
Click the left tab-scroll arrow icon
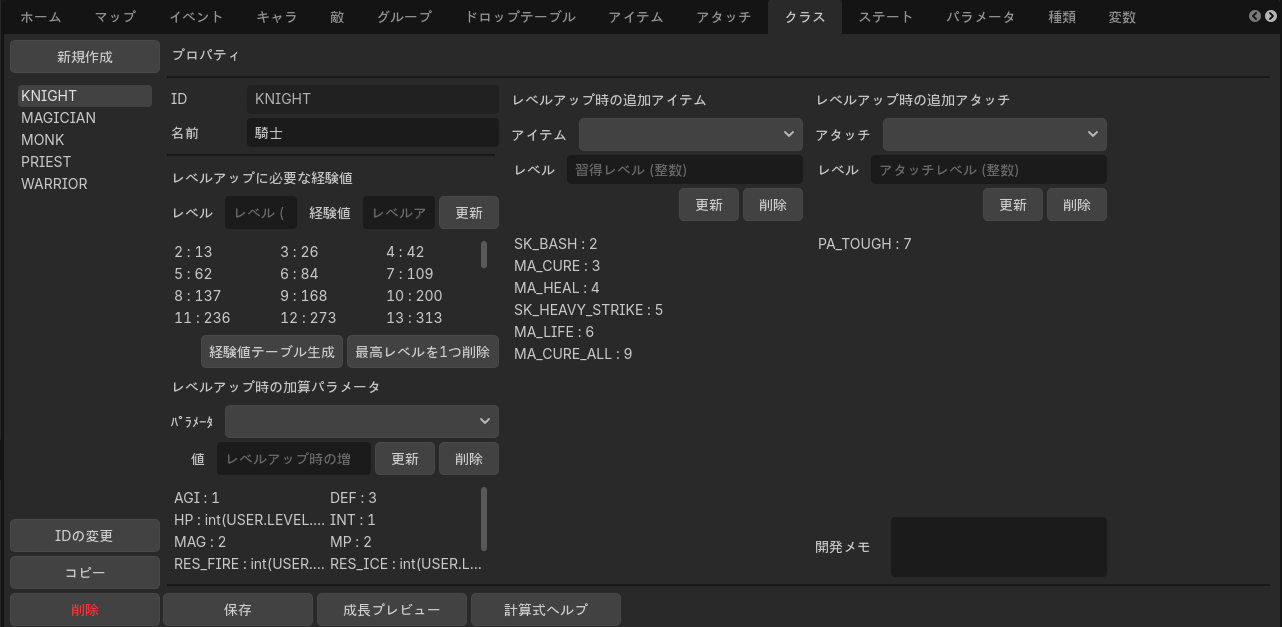(x=1255, y=16)
